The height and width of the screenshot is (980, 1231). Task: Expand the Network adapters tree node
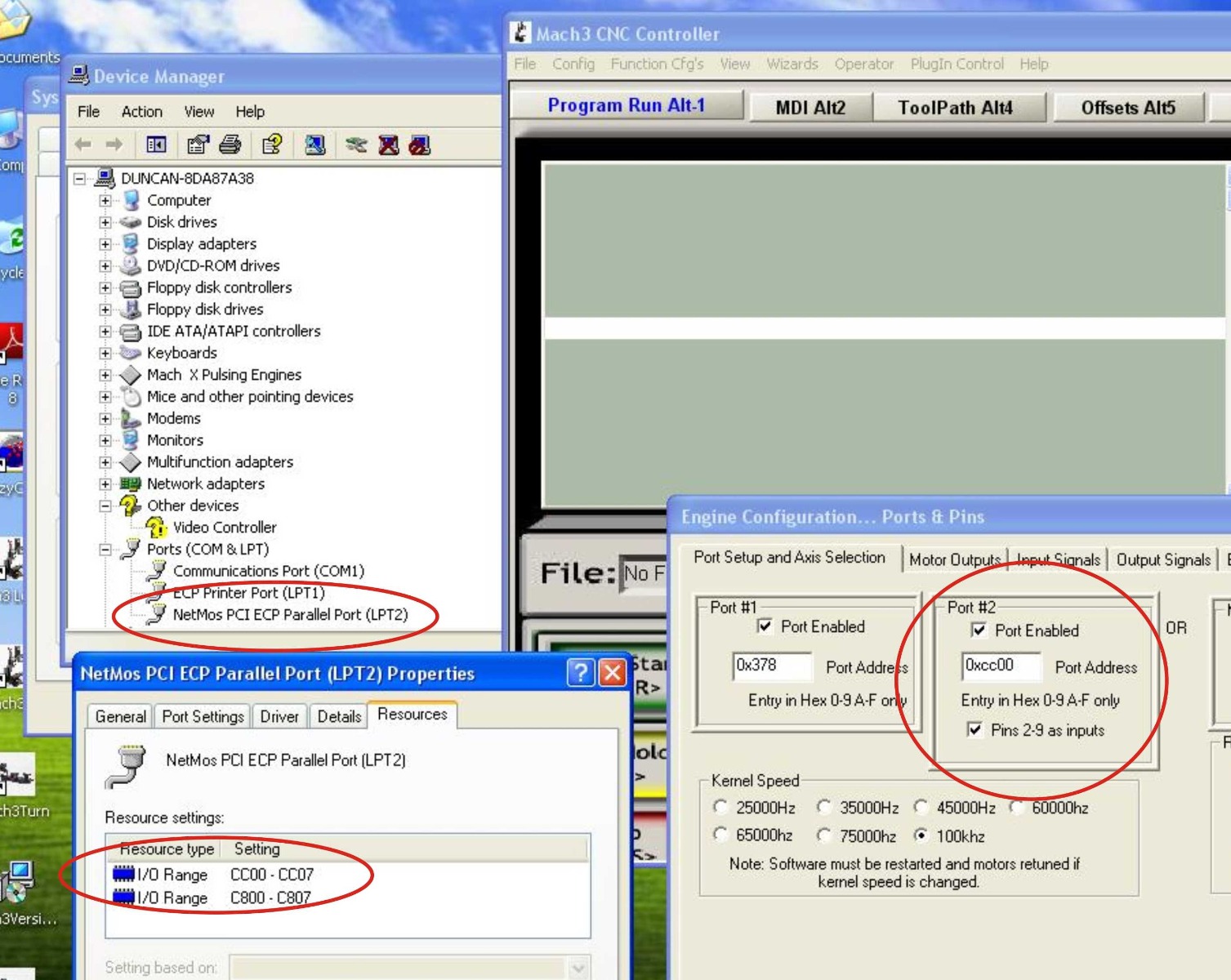pyautogui.click(x=105, y=483)
